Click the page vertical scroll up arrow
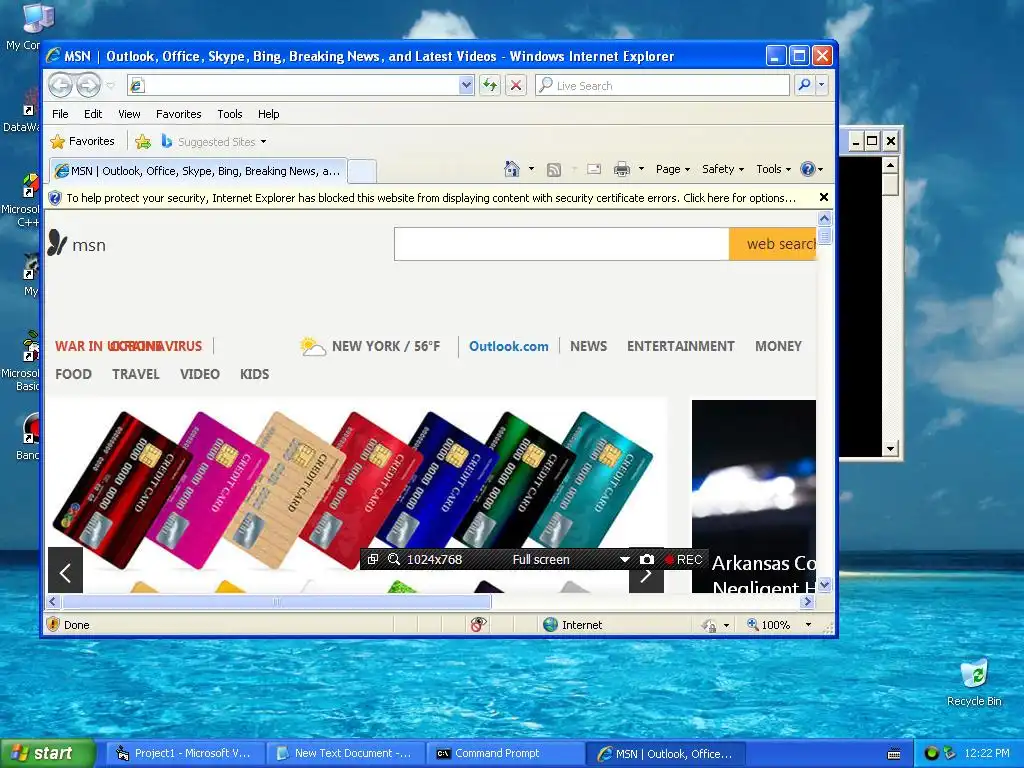Screen dimensions: 1024x768 [824, 219]
